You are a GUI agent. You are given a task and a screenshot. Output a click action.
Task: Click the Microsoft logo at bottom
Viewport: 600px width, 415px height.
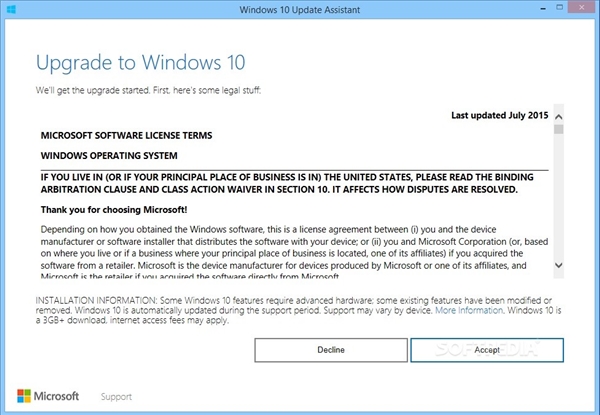pyautogui.click(x=48, y=396)
